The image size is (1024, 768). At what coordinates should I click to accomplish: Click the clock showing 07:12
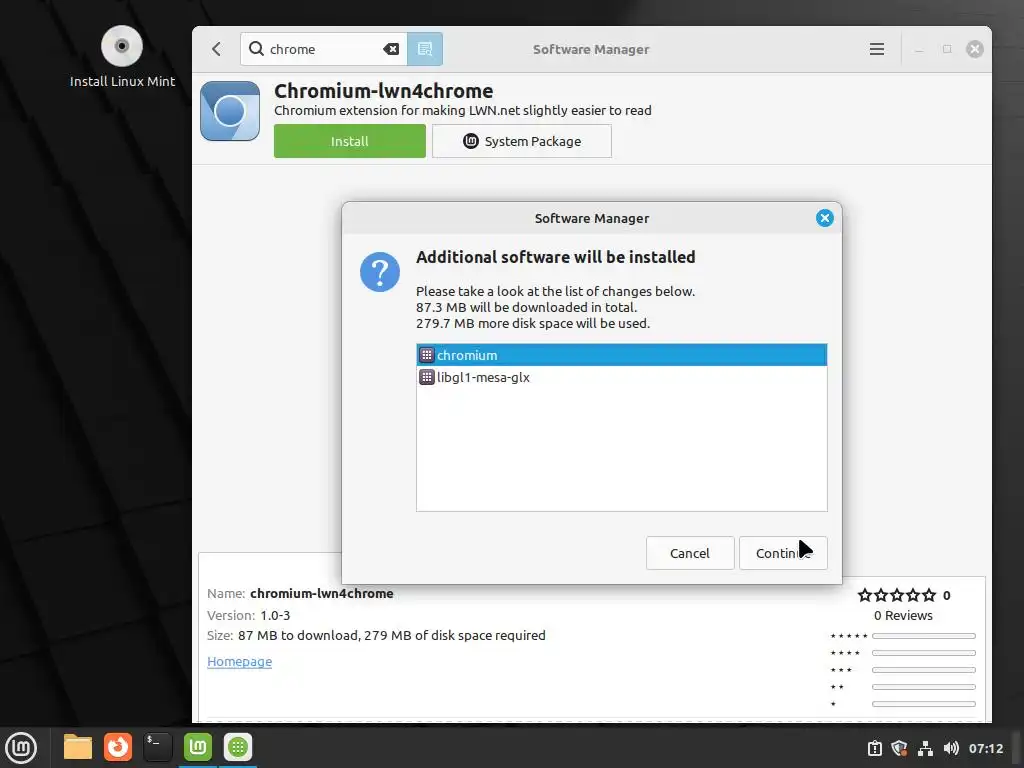pos(985,748)
